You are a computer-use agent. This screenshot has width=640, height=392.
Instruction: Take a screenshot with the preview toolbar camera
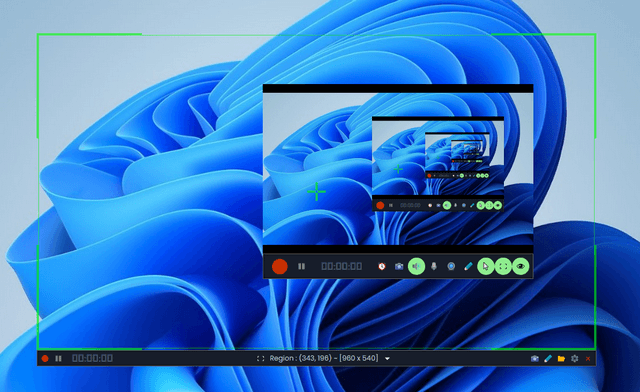(399, 266)
